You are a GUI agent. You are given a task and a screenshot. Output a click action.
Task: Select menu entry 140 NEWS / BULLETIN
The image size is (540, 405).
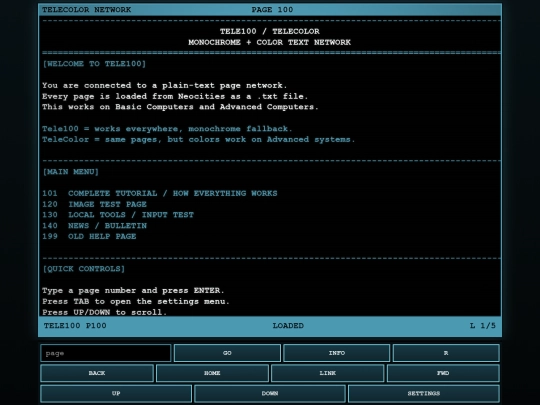(94, 226)
